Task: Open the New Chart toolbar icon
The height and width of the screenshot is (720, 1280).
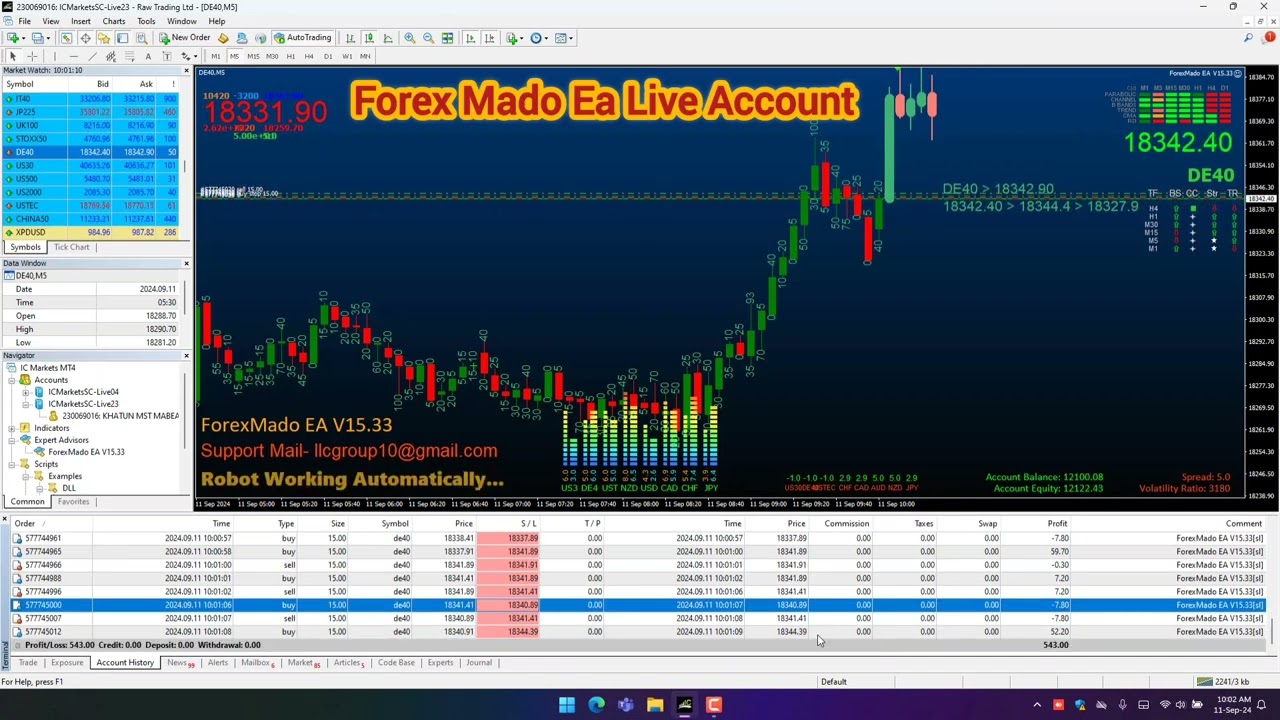Action: 15,38
